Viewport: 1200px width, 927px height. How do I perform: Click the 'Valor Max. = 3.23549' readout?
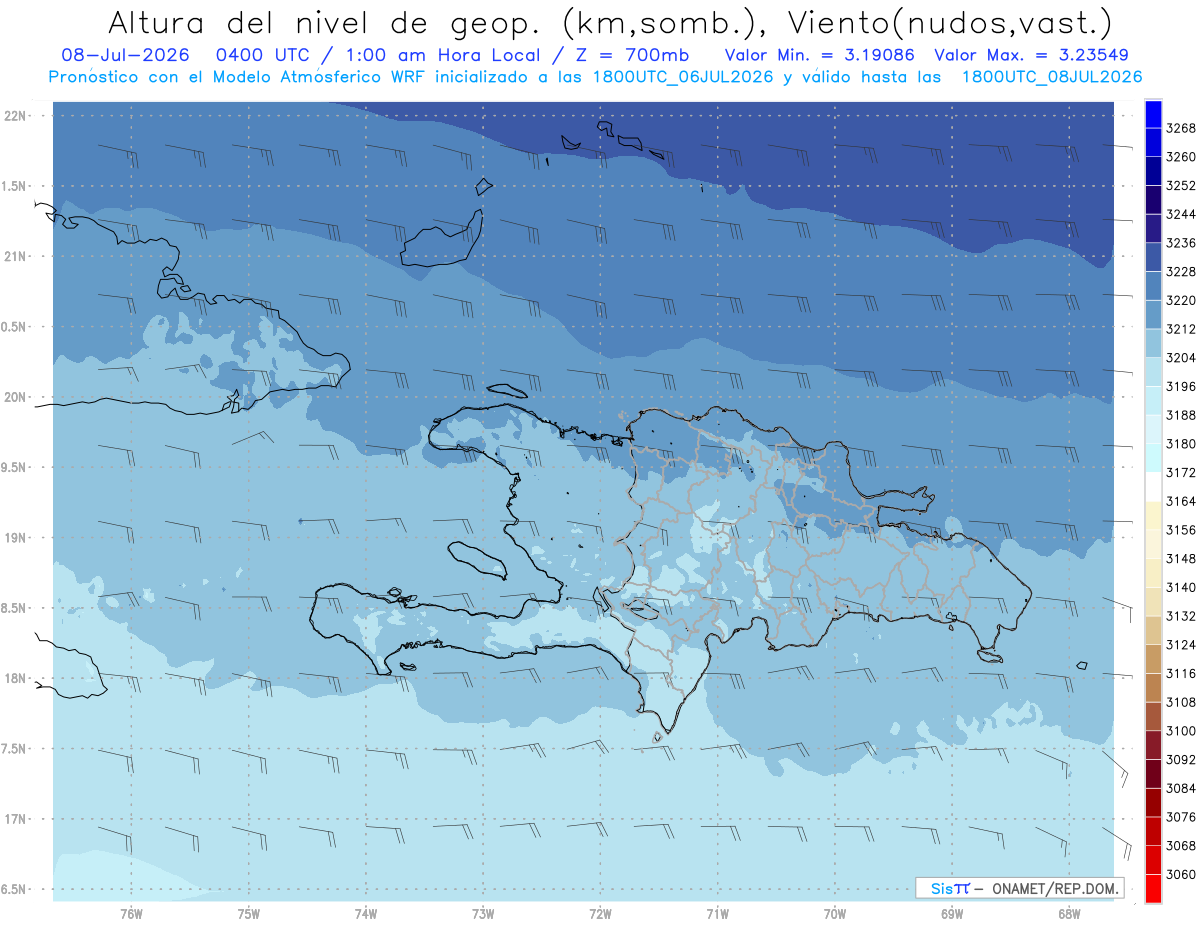tap(1034, 54)
